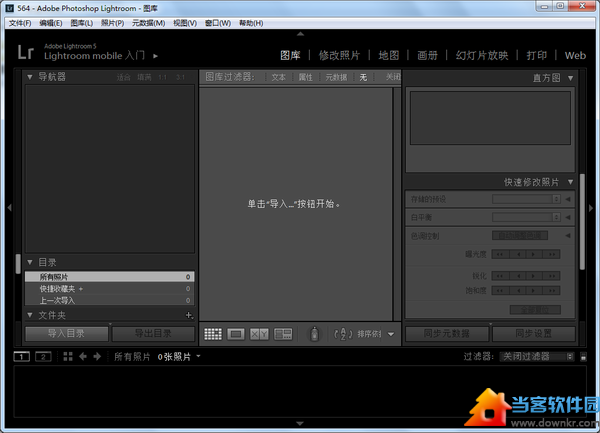This screenshot has width=600, height=433.
Task: Switch to Grid view icon in toolbar
Action: pyautogui.click(x=213, y=334)
